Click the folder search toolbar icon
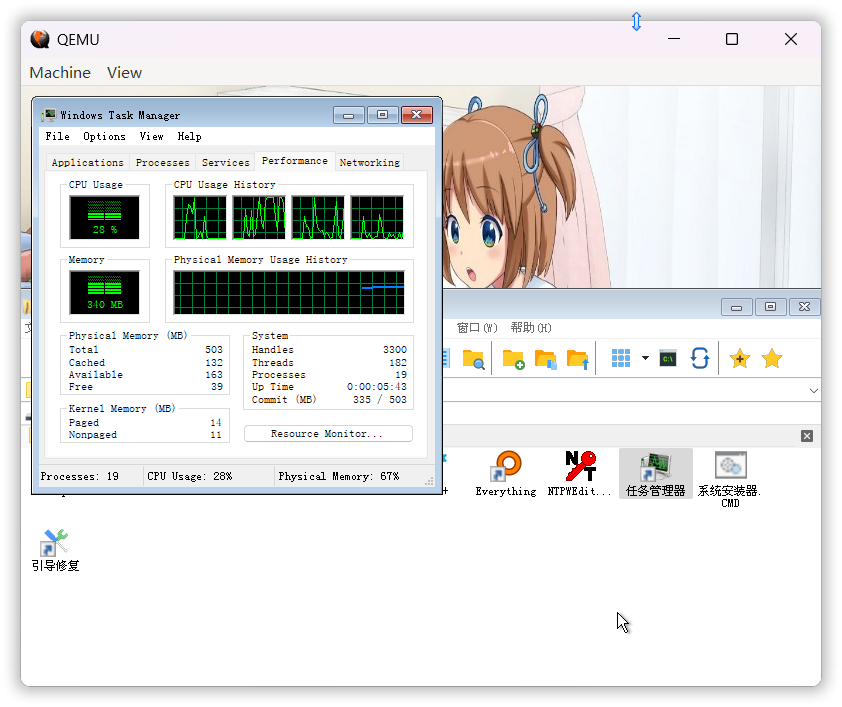 click(x=473, y=359)
